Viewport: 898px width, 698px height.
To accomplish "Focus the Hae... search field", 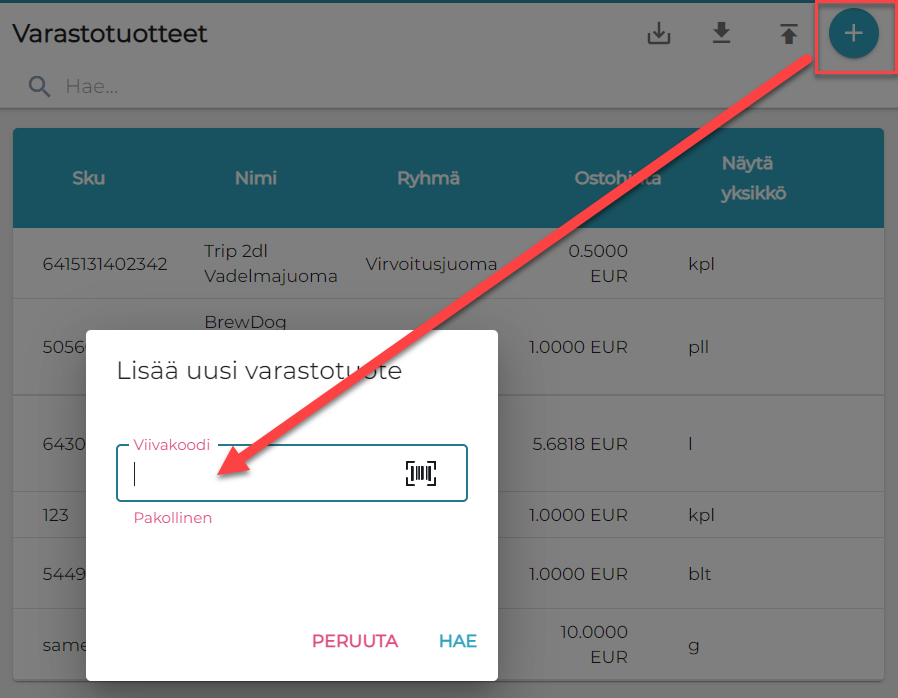I will pyautogui.click(x=300, y=87).
